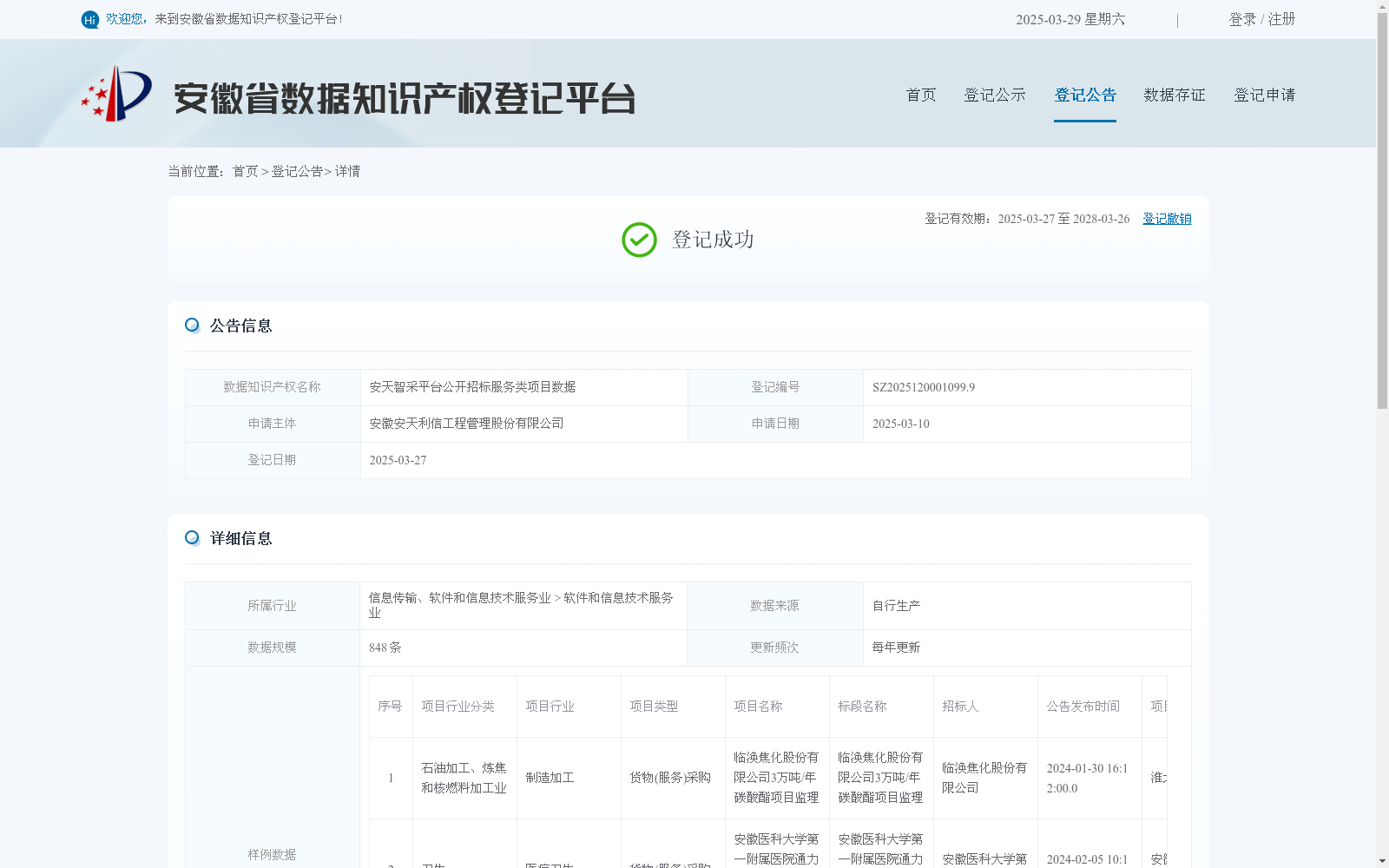This screenshot has width=1389, height=868.
Task: Go to 首页 in breadcrumb
Action: pyautogui.click(x=245, y=172)
